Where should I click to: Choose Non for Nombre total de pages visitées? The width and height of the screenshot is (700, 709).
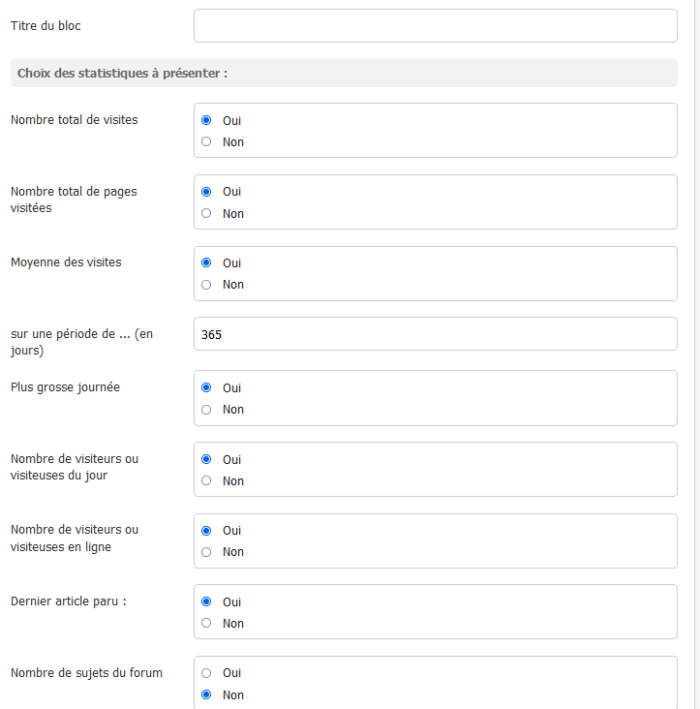(x=207, y=213)
